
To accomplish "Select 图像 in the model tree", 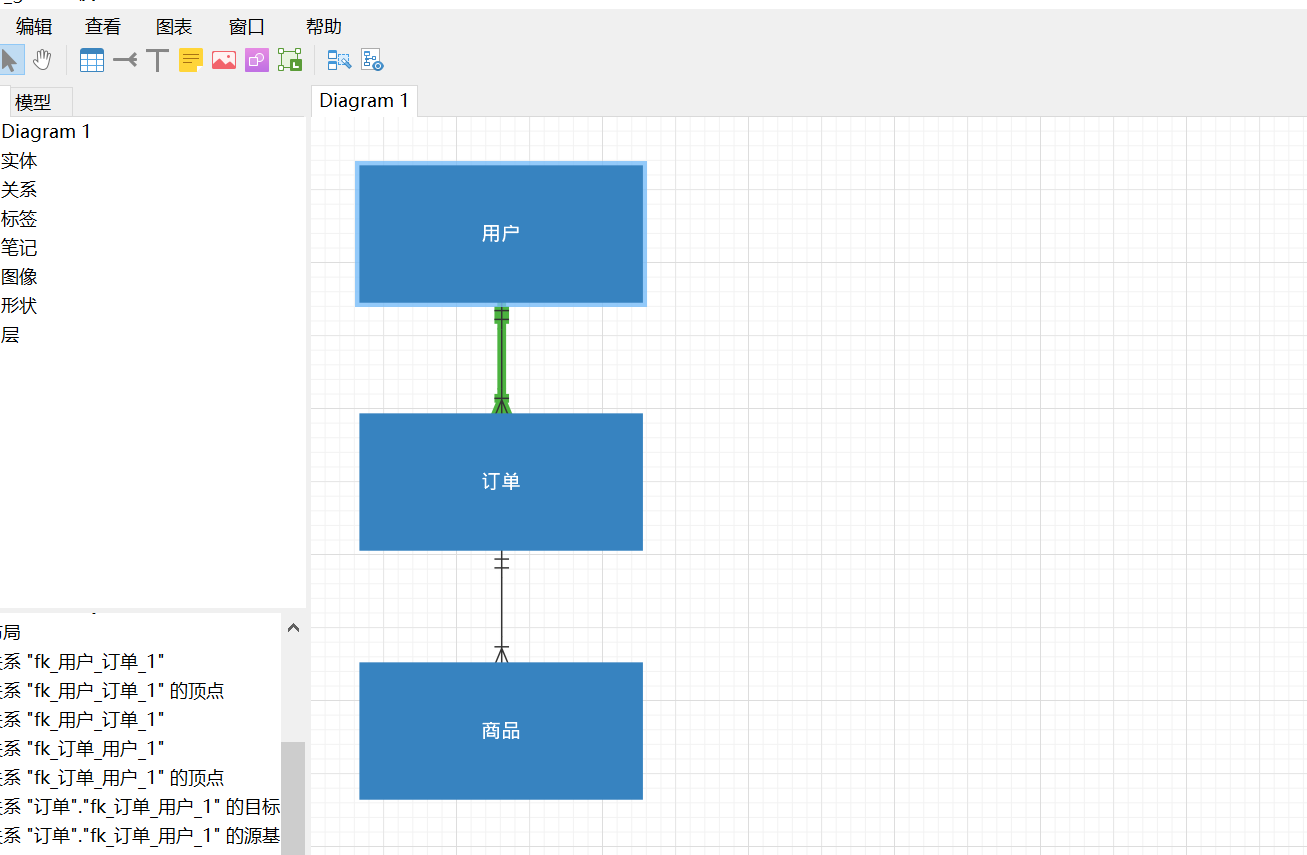I will click(x=19, y=276).
